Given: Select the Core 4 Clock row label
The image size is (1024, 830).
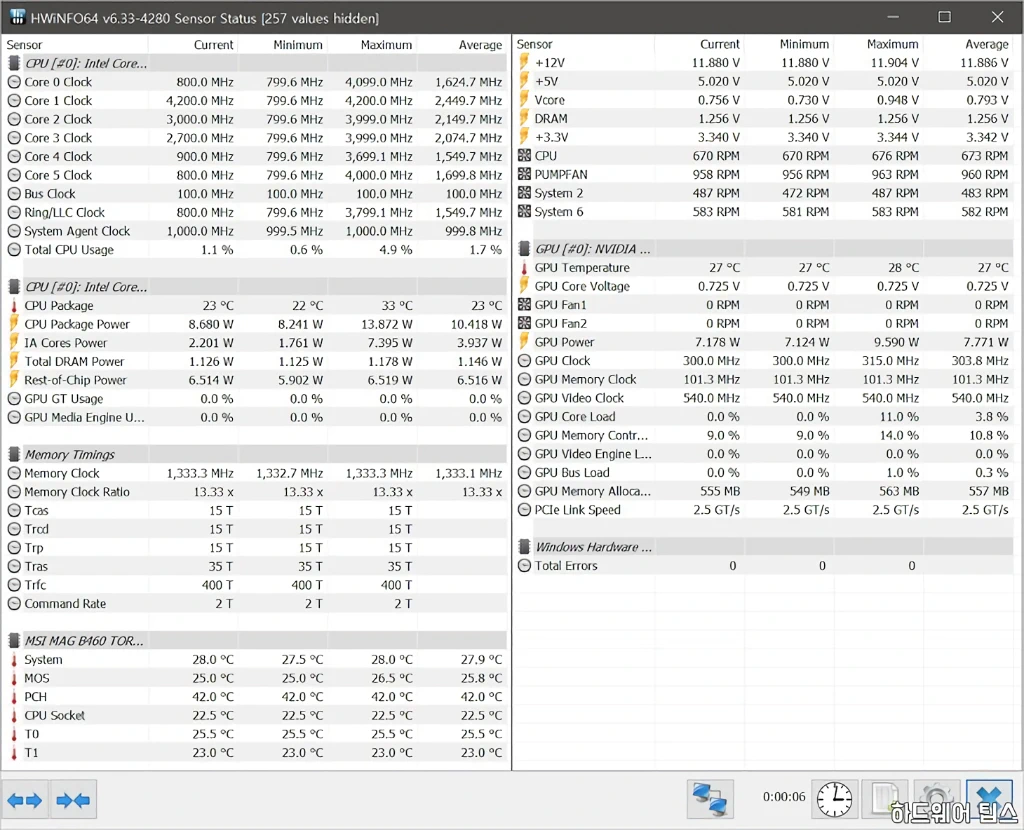Looking at the screenshot, I should (x=58, y=157).
